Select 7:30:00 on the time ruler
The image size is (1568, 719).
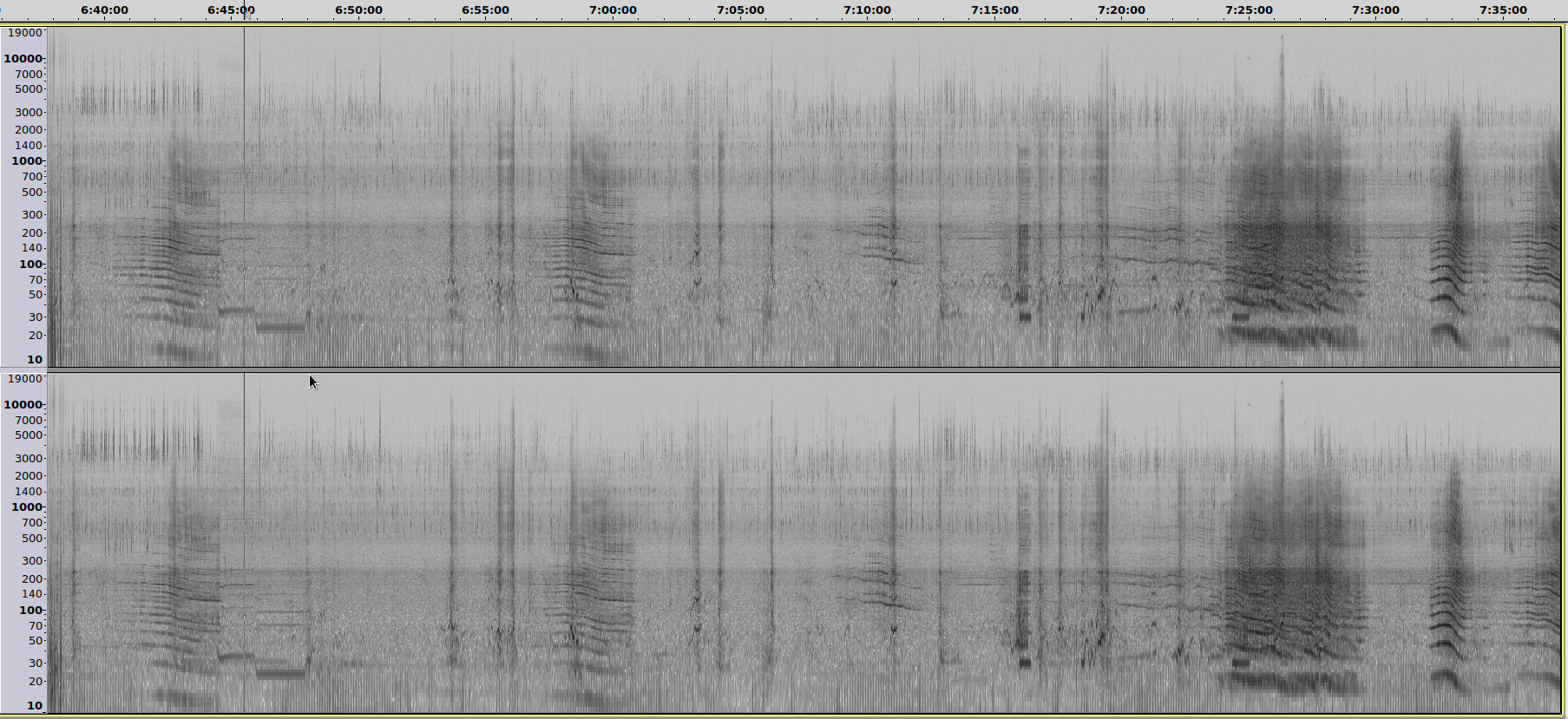pyautogui.click(x=1375, y=10)
